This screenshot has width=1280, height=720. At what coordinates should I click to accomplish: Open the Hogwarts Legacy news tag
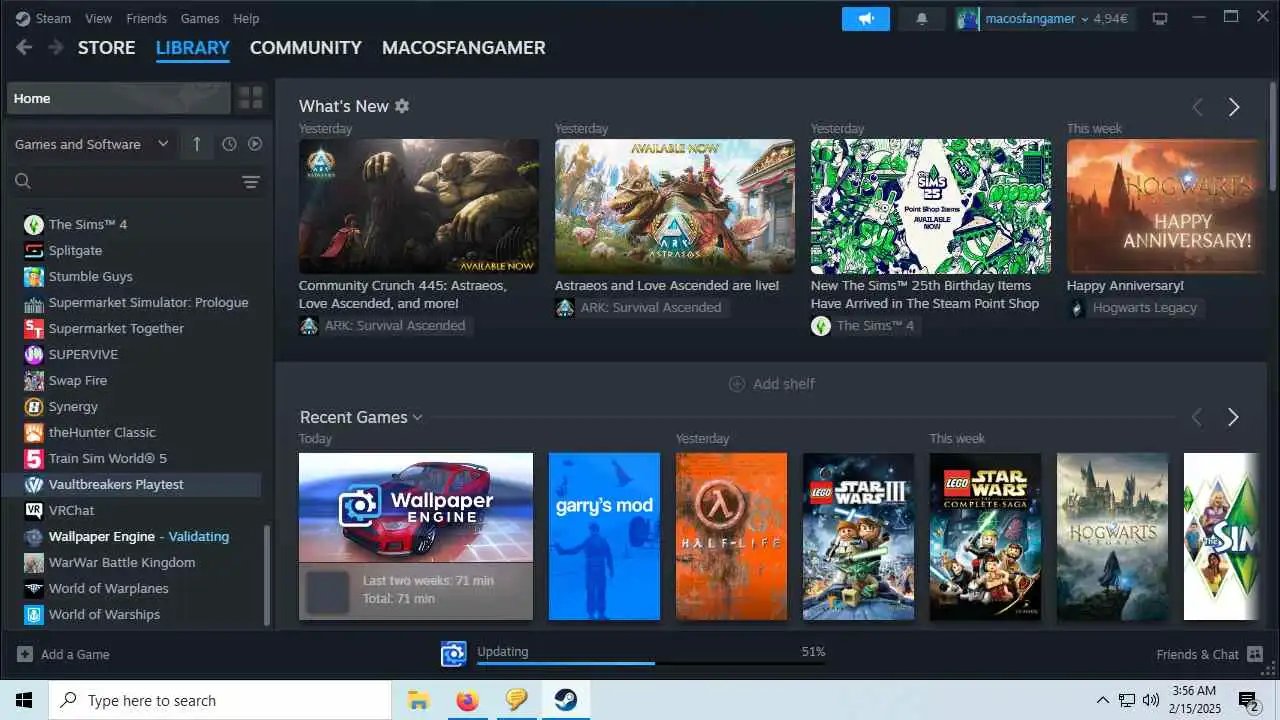[x=1134, y=307]
